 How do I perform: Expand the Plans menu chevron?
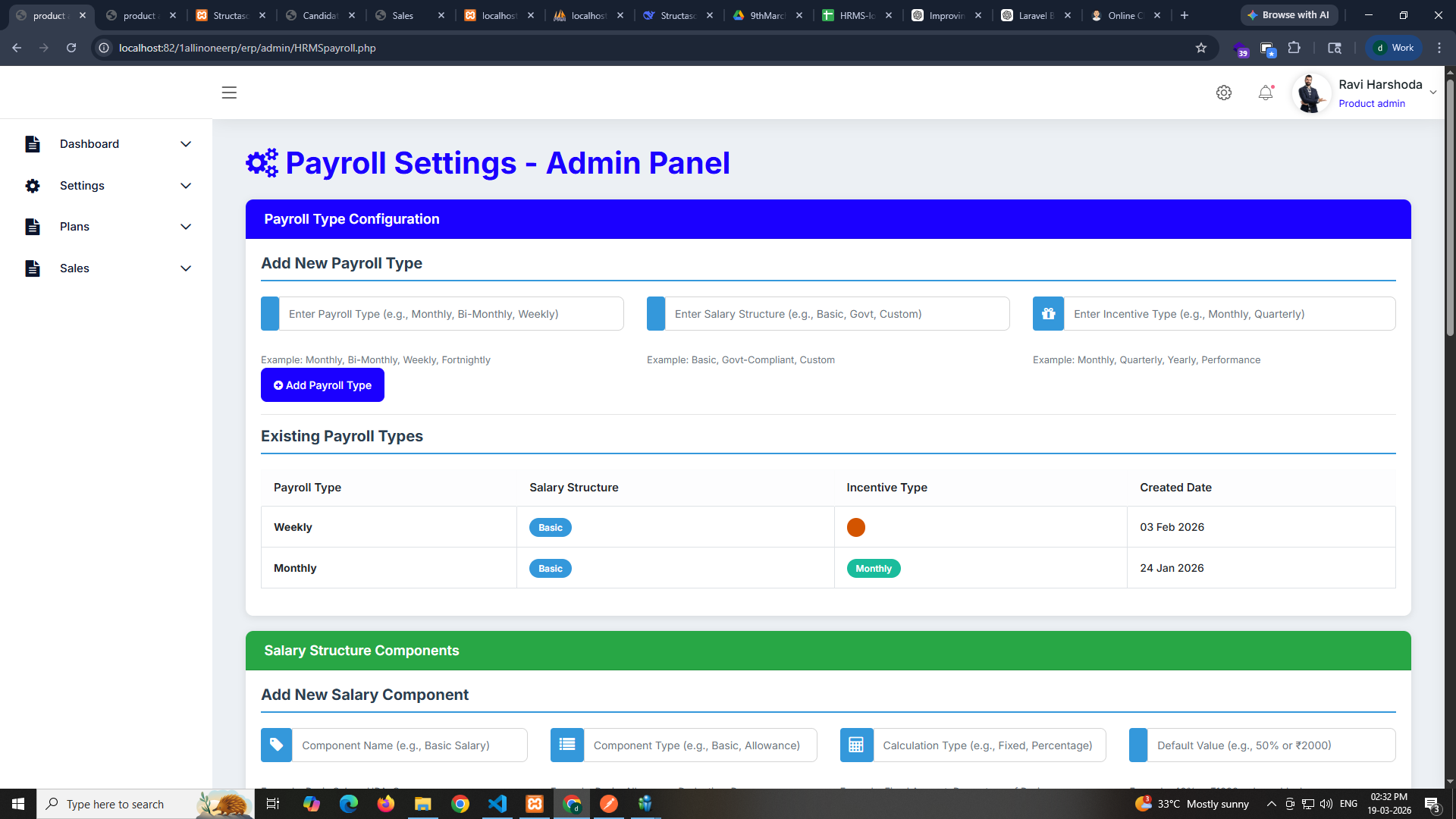coord(186,227)
